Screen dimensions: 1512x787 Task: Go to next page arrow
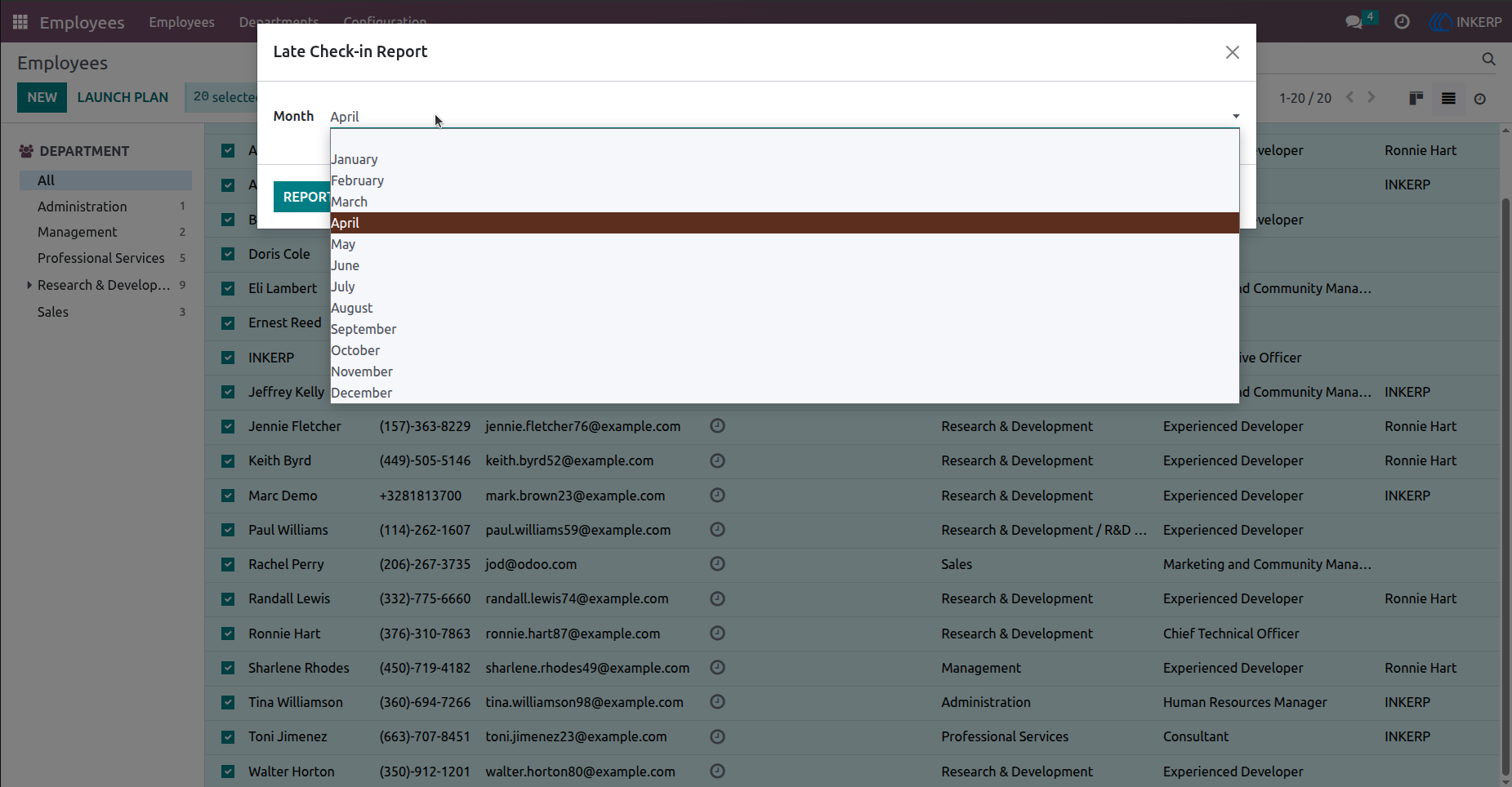(1372, 97)
